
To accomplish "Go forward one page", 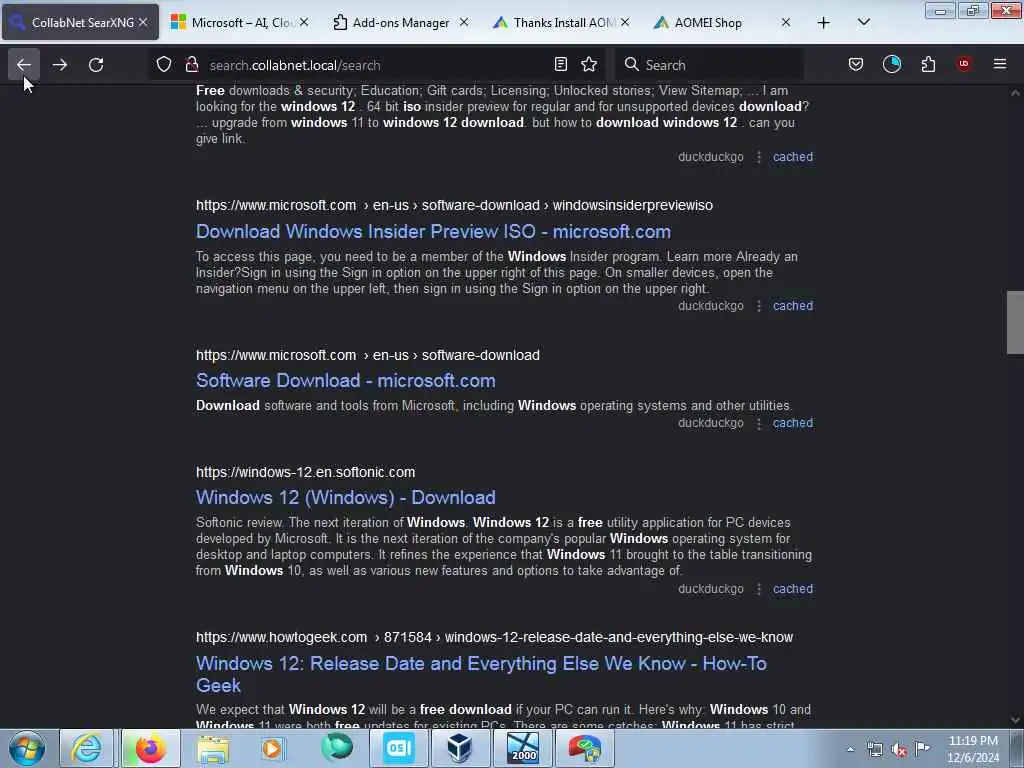I will 60,65.
